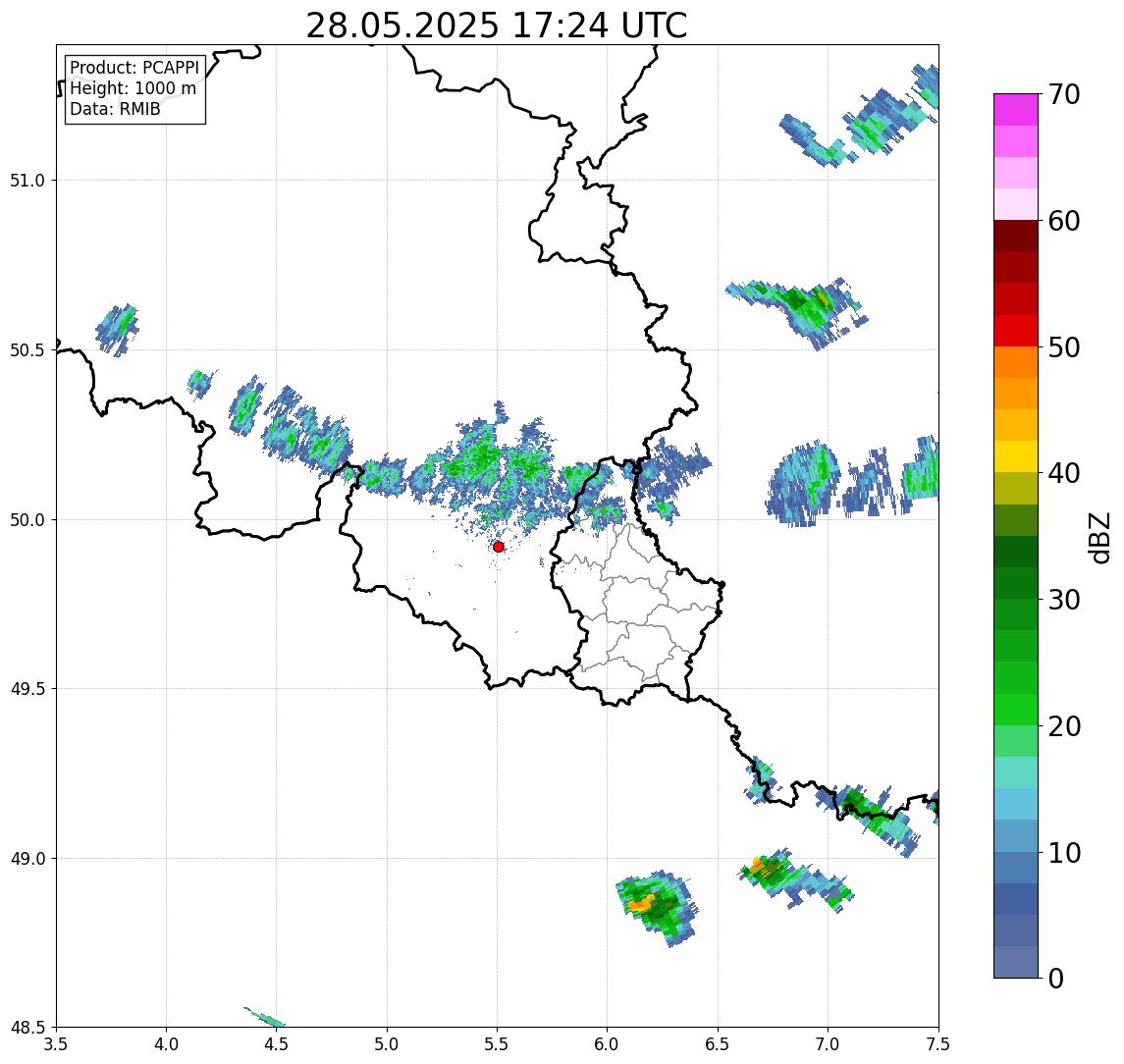Click the title "28.05.2025 17:24 UTC"
1124x1064 pixels.
496,26
